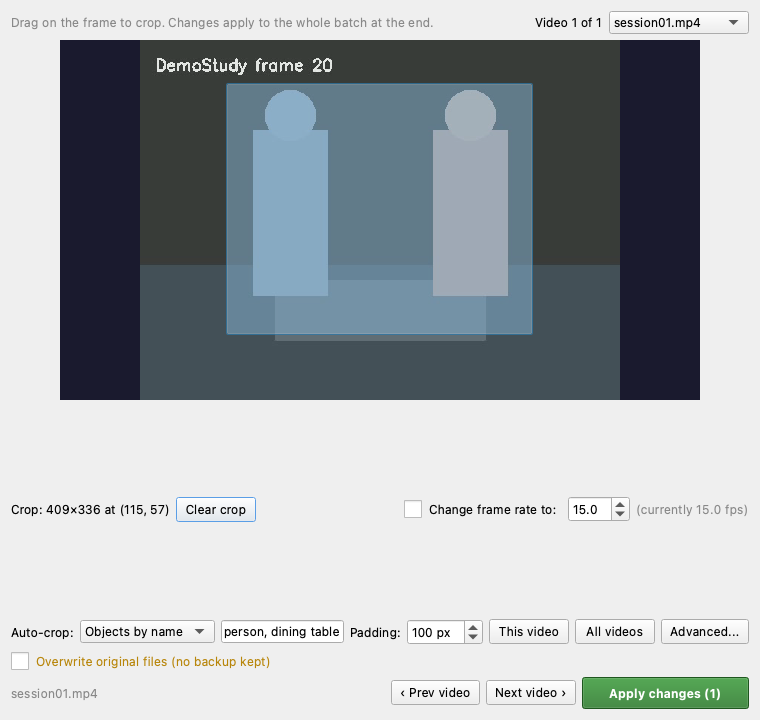Click the DemoStudy frame 20 label
This screenshot has height=720, width=760.
pos(244,66)
